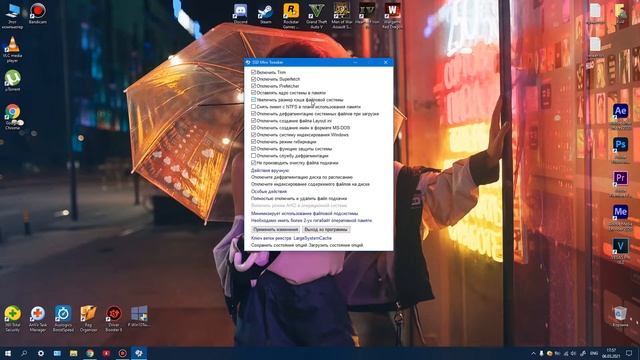
Task: Open Adobe Premiere Pro shortcut
Action: (x=620, y=184)
